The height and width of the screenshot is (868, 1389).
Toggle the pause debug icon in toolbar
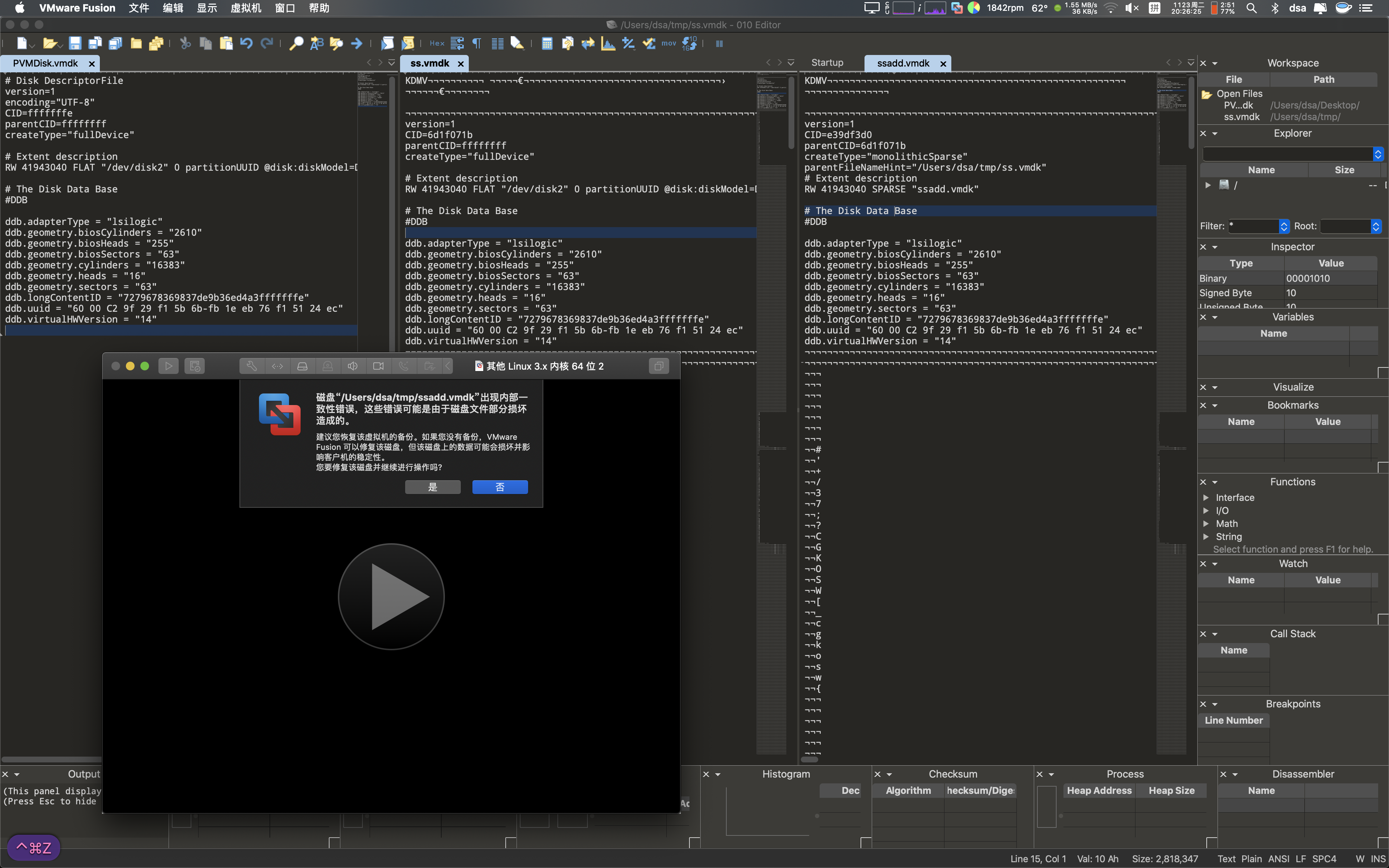point(719,43)
